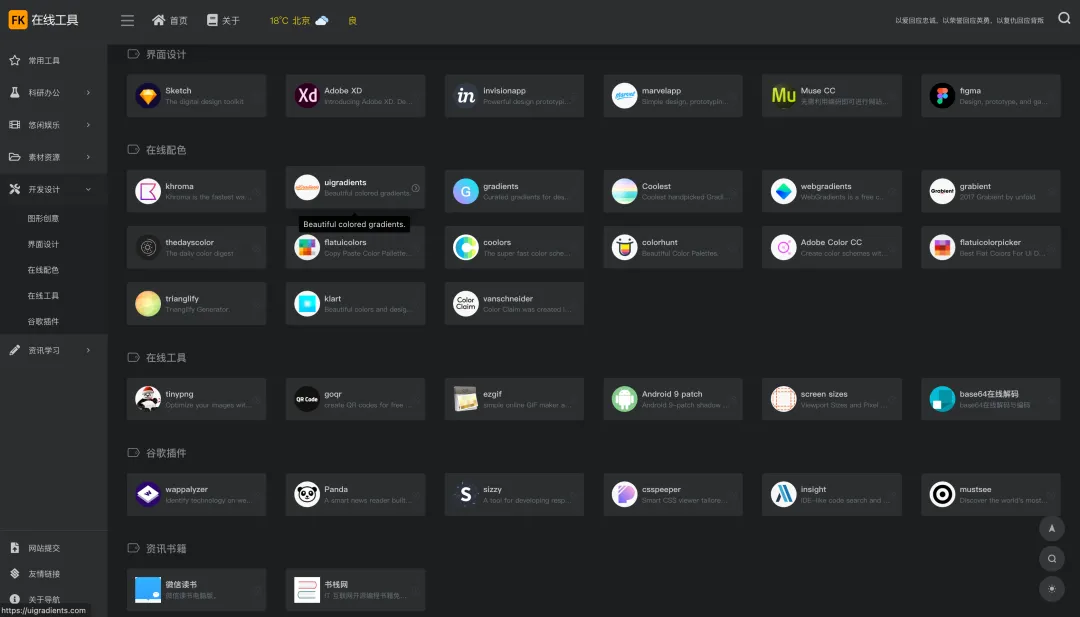
Task: Toggle the sidebar hamburger menu
Action: point(127,21)
